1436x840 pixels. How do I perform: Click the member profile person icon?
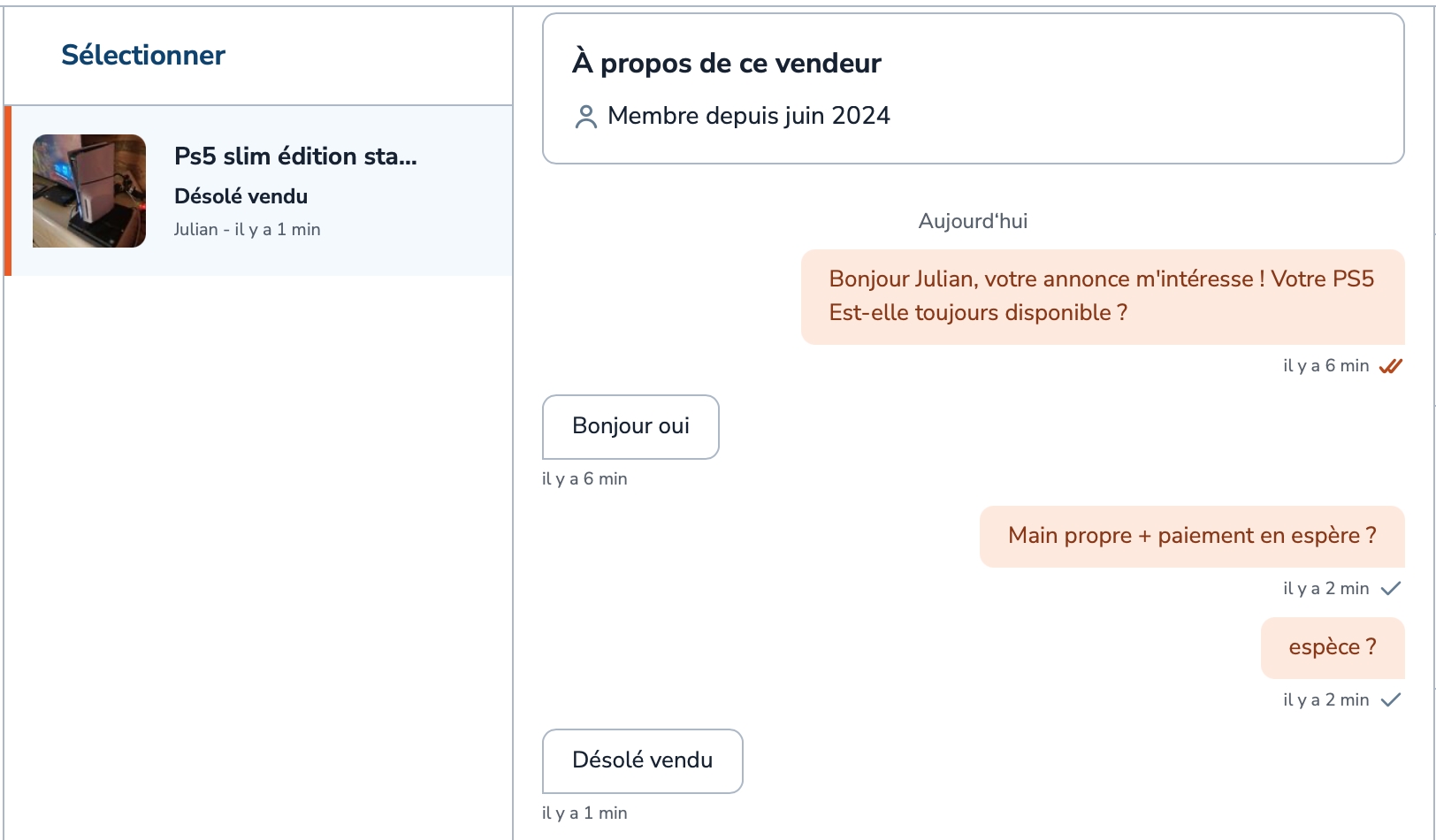point(585,117)
